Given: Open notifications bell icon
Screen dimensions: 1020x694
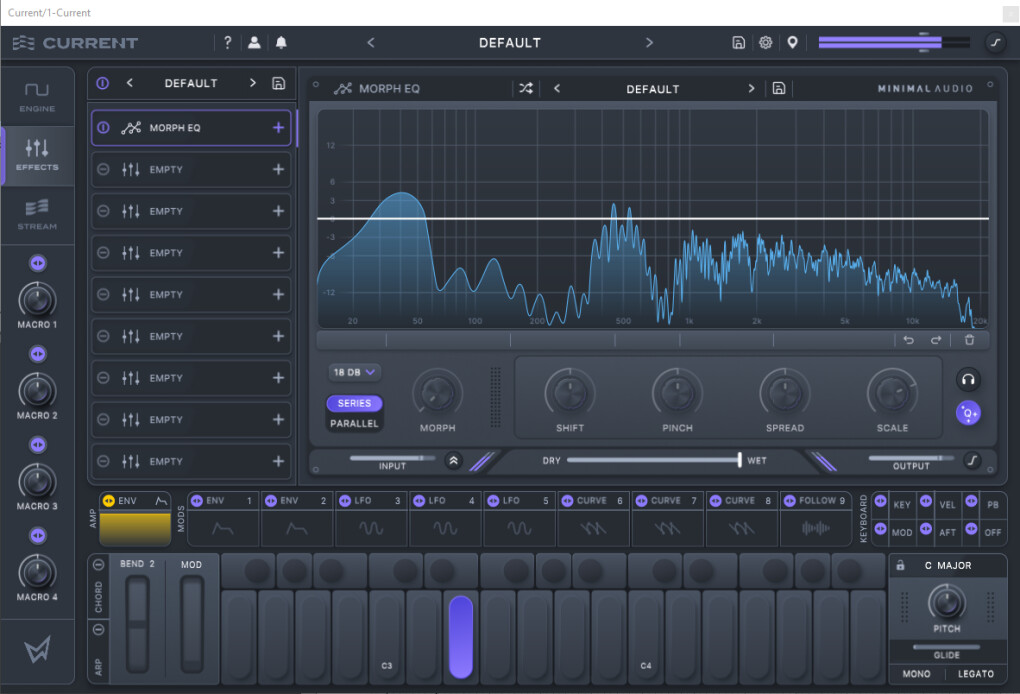Looking at the screenshot, I should 281,42.
